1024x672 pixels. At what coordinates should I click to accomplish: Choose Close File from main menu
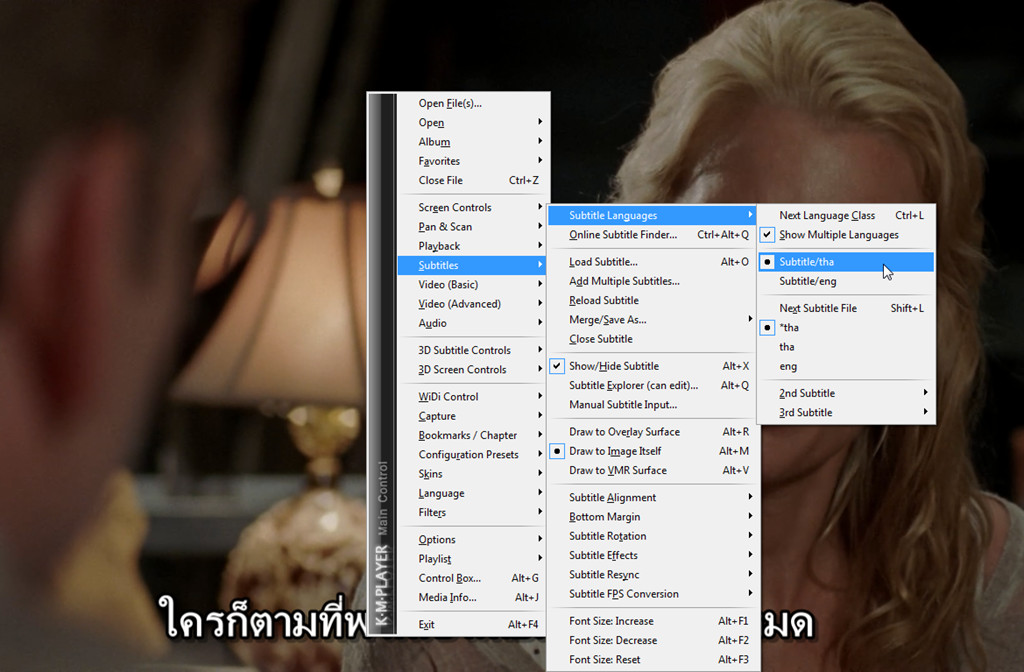pyautogui.click(x=472, y=180)
